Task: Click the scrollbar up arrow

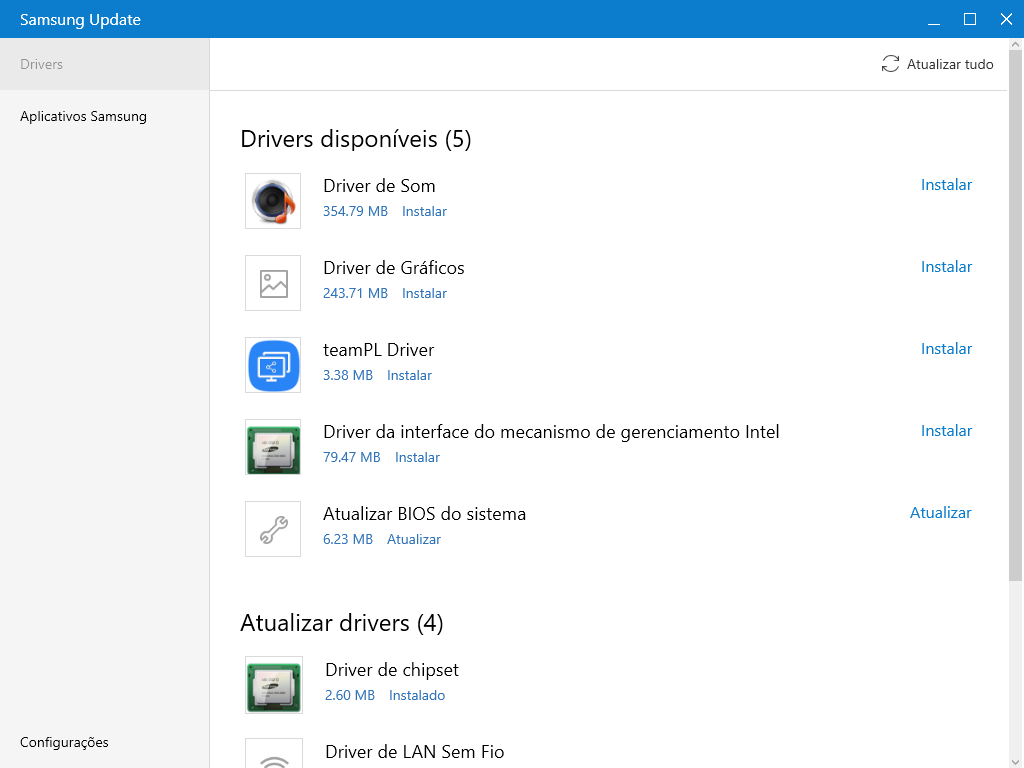Action: (x=1015, y=44)
